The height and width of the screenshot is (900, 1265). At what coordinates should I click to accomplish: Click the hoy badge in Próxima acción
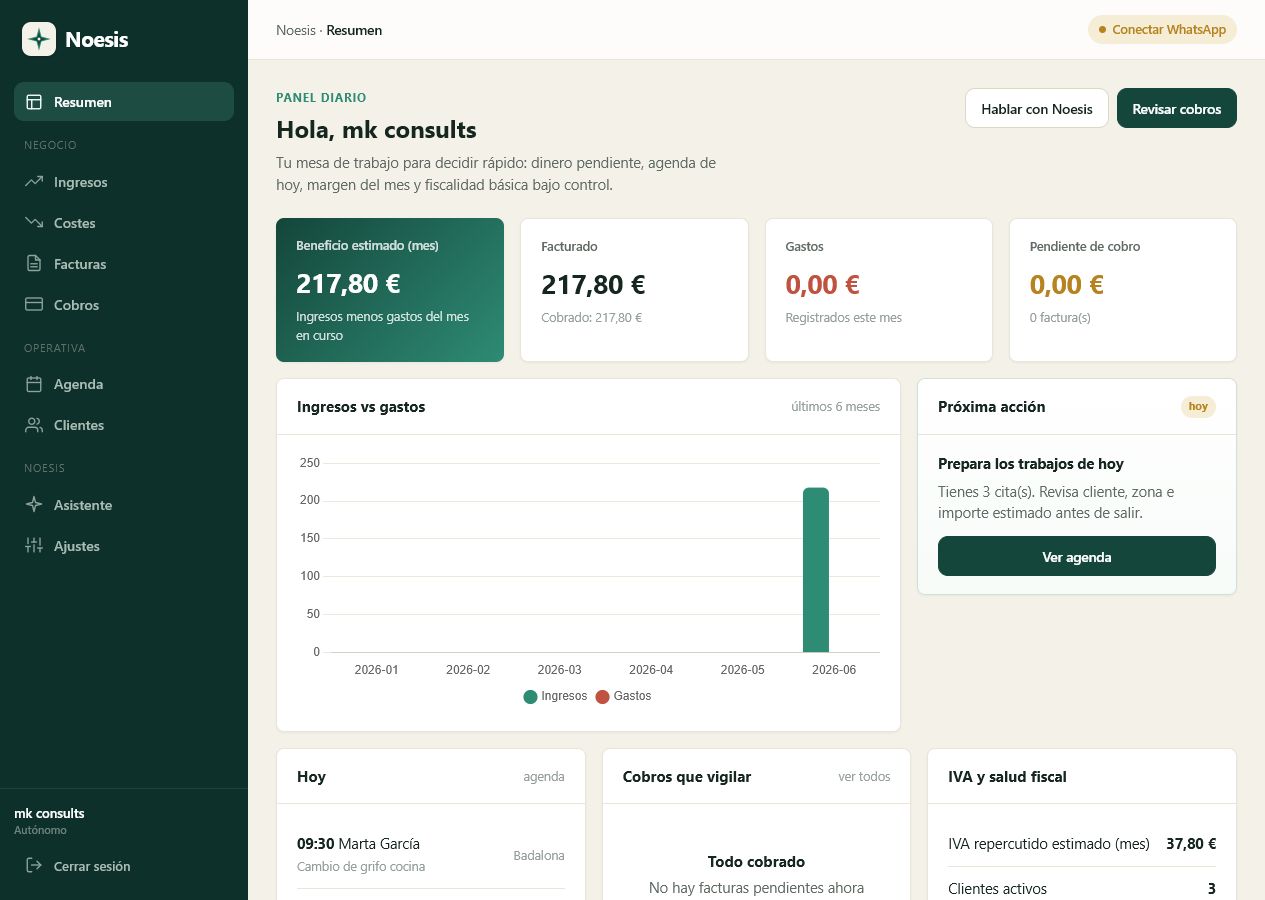(x=1198, y=407)
